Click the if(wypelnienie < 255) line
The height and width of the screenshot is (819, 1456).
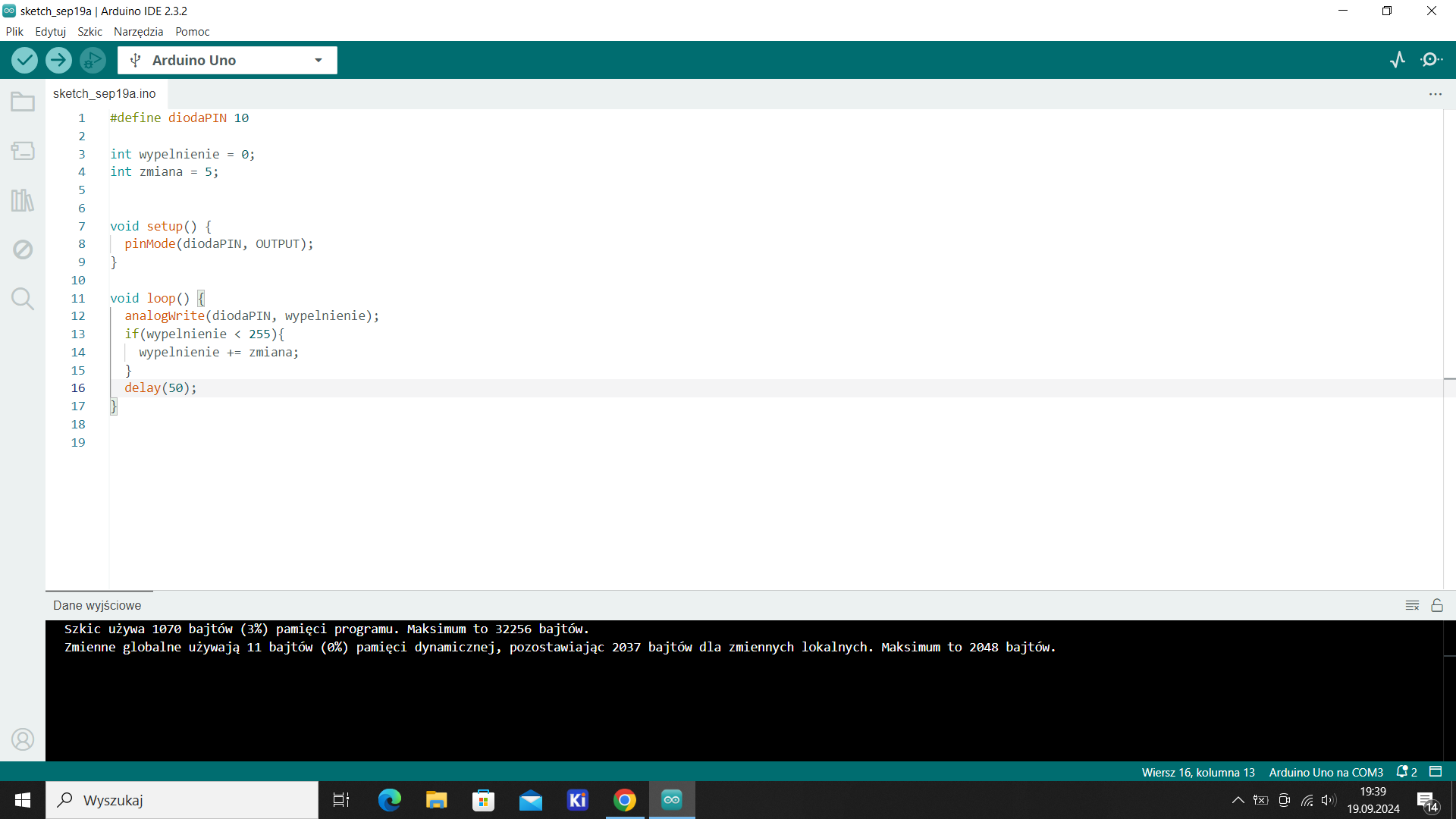pos(205,334)
